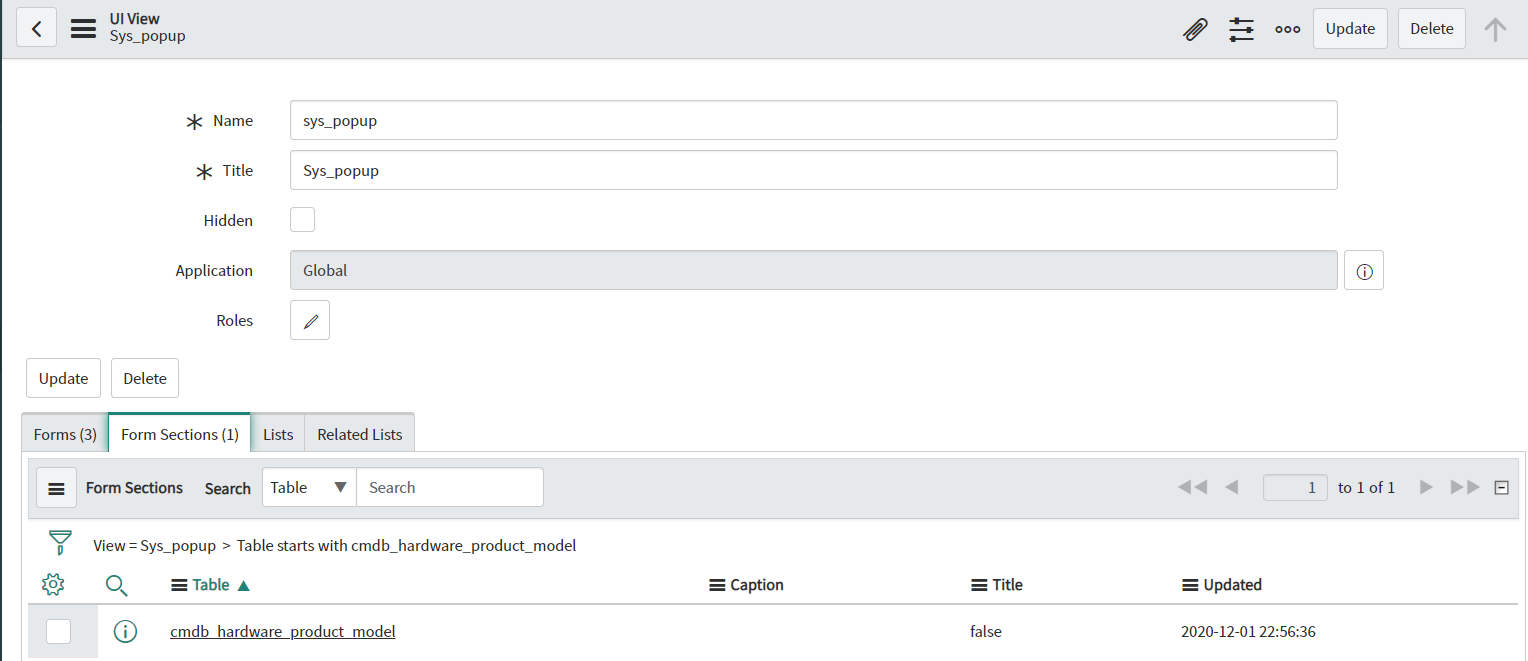Preview the cmdb_hardware_product_model record info icon
Screen dimensions: 1528x661
pos(125,631)
